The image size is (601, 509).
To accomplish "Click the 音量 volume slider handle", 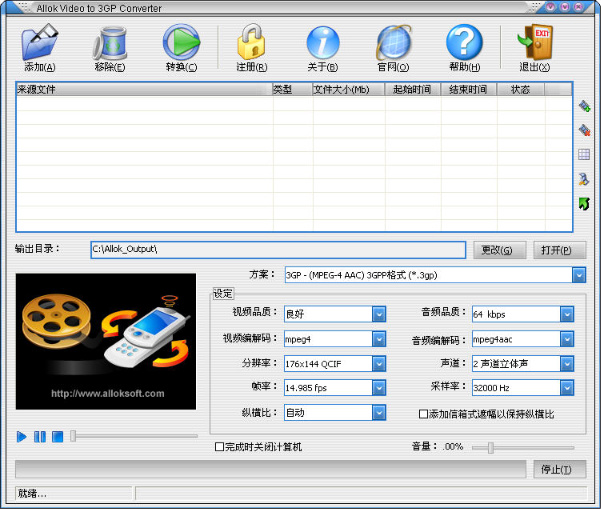I will [491, 447].
